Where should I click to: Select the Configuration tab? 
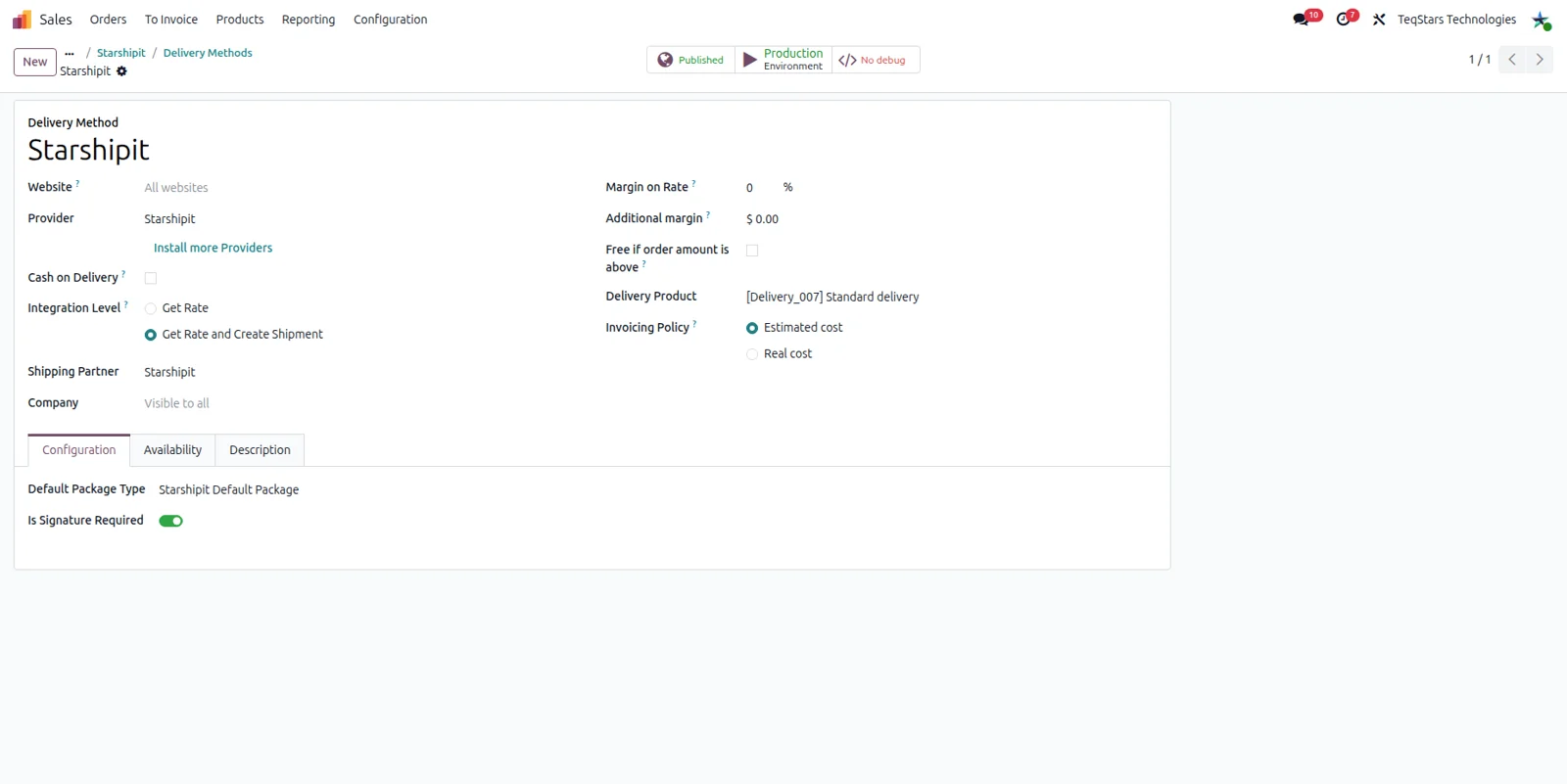tap(79, 450)
